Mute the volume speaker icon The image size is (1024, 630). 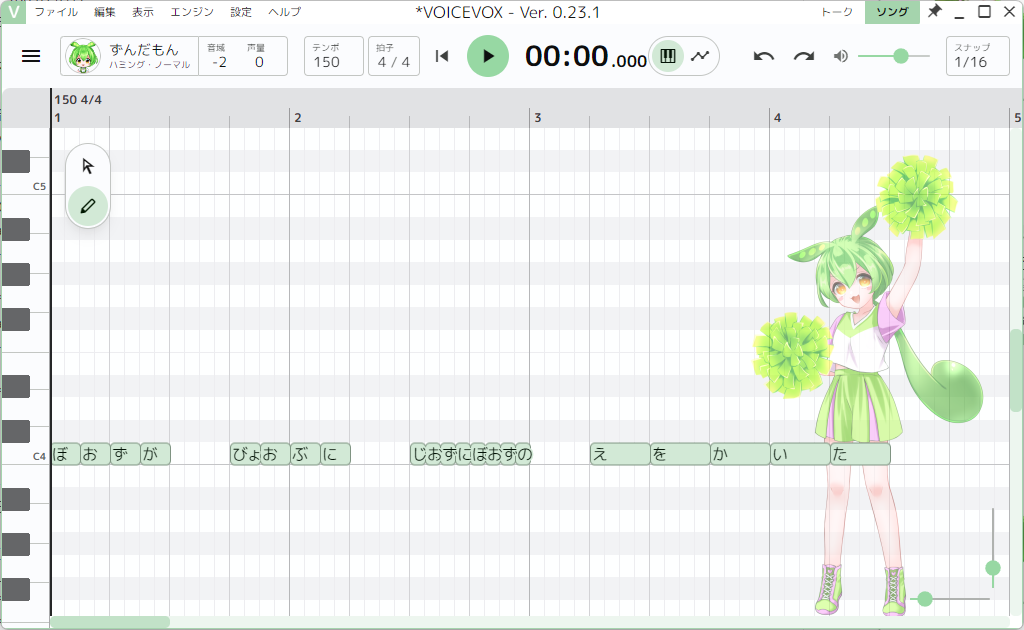(x=840, y=56)
